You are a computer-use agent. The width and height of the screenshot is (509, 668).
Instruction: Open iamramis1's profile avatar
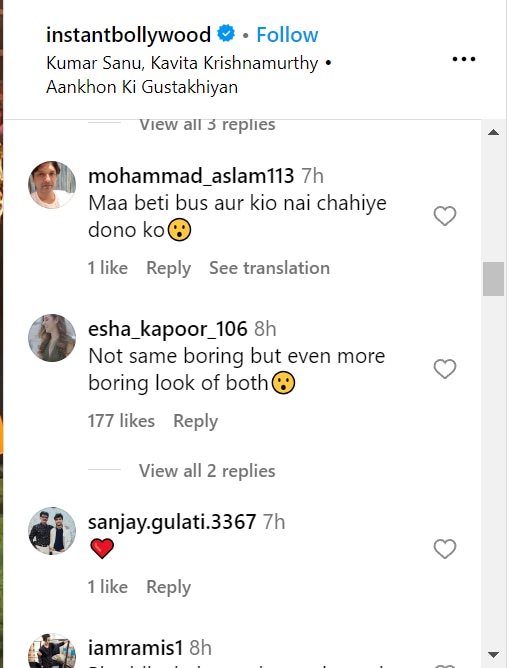point(52,652)
